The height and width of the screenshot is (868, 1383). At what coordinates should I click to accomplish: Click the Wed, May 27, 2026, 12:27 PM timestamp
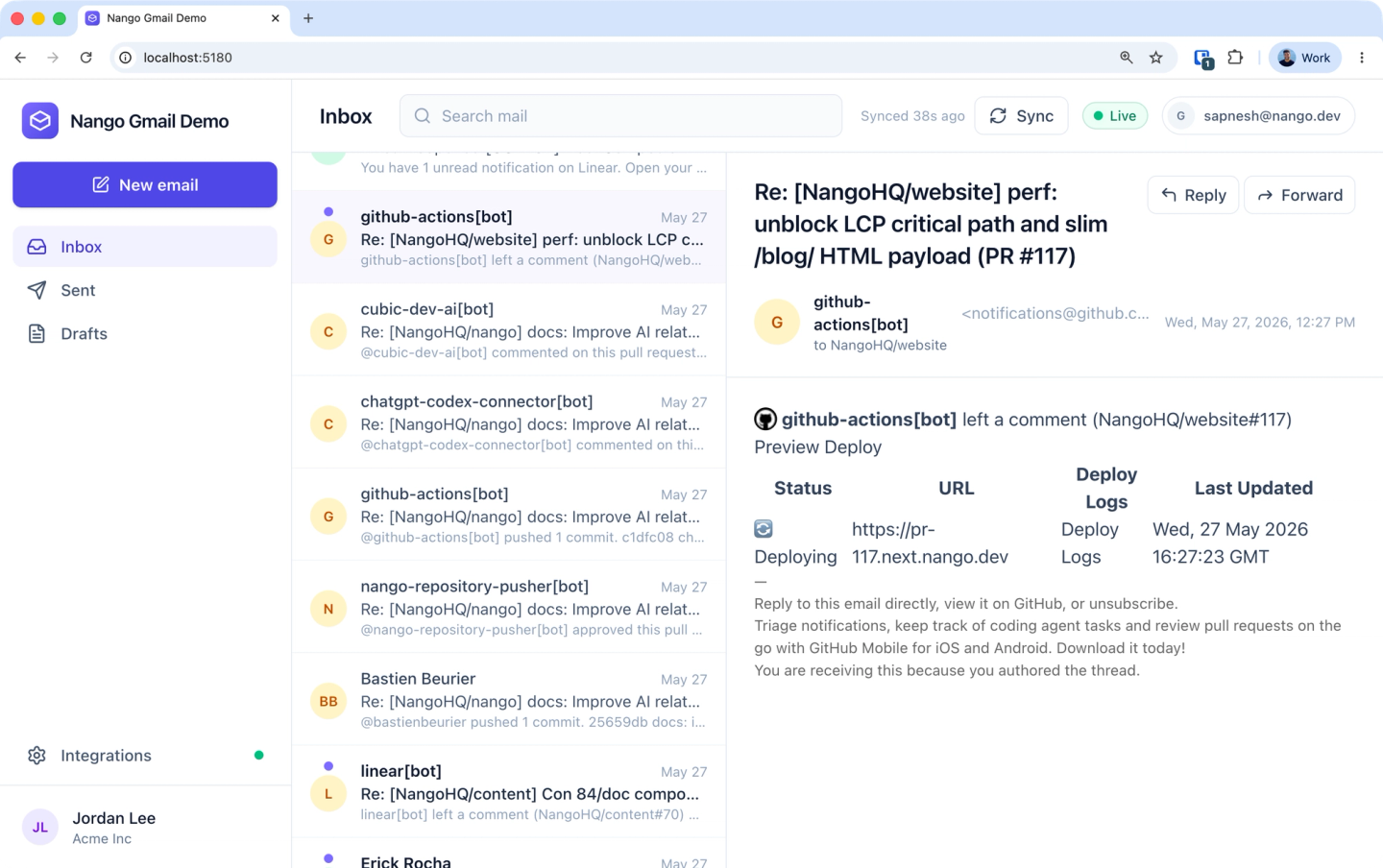(1260, 323)
